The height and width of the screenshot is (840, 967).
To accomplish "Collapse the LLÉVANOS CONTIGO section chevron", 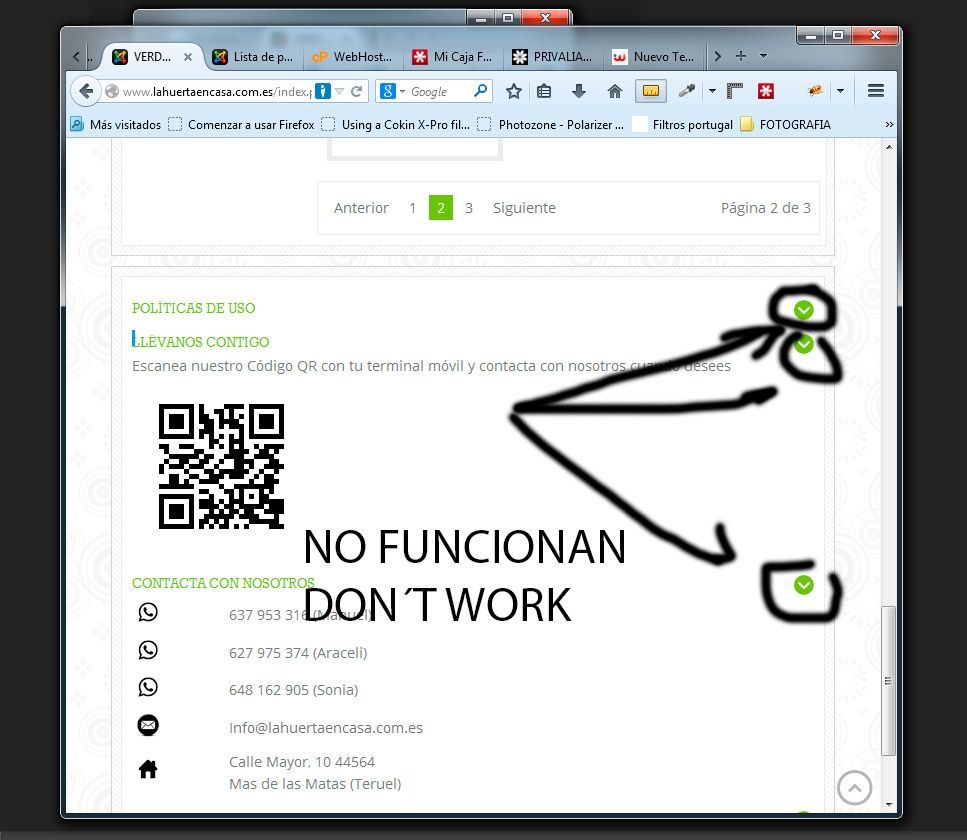I will pos(804,344).
